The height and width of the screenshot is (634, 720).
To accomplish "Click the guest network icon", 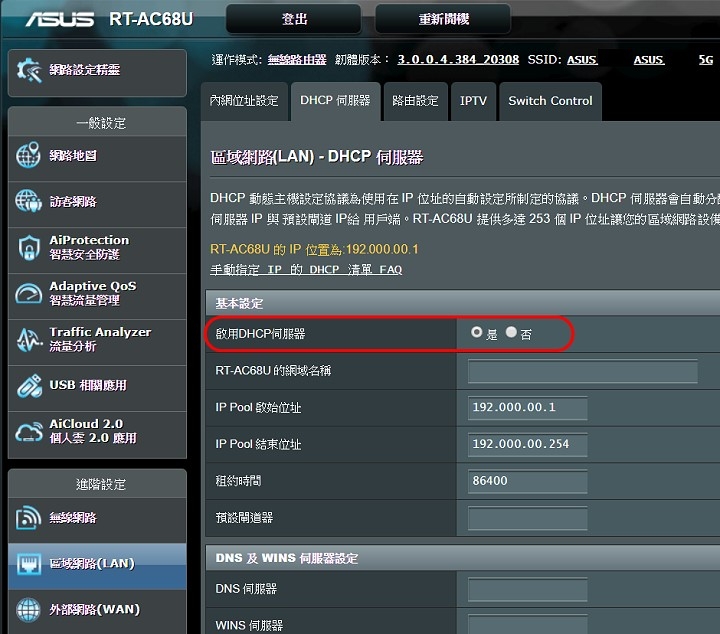I will point(28,201).
